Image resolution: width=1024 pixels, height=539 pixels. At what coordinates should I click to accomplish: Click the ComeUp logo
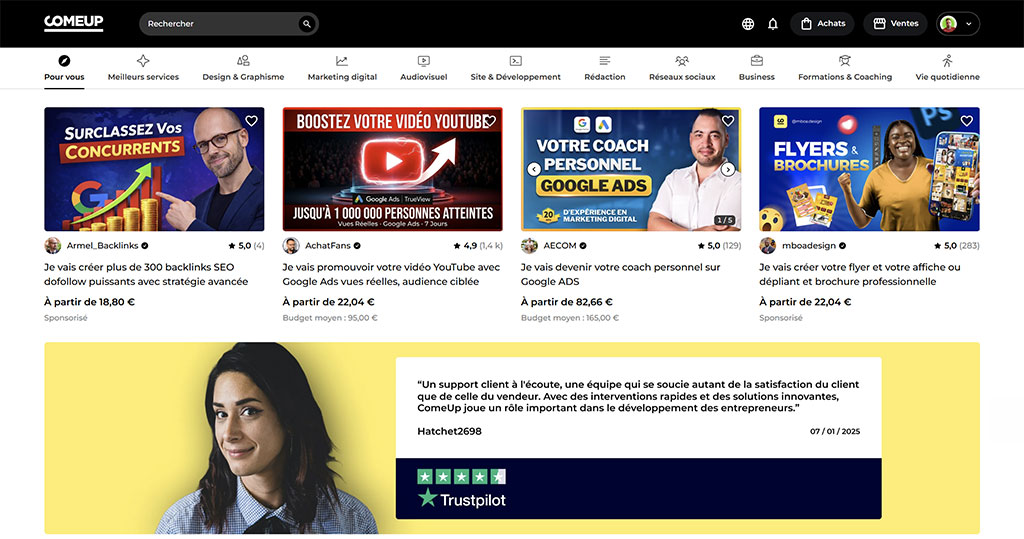(x=73, y=23)
